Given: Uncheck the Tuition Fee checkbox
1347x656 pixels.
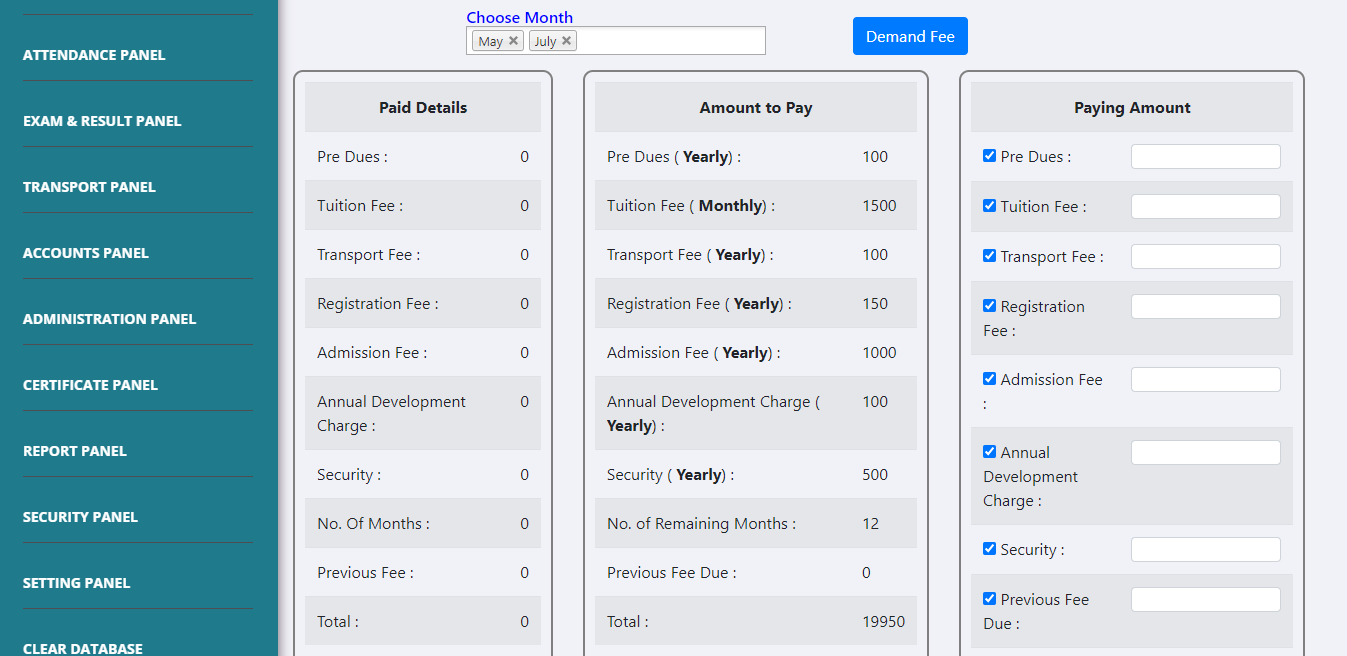Looking at the screenshot, I should 989,206.
